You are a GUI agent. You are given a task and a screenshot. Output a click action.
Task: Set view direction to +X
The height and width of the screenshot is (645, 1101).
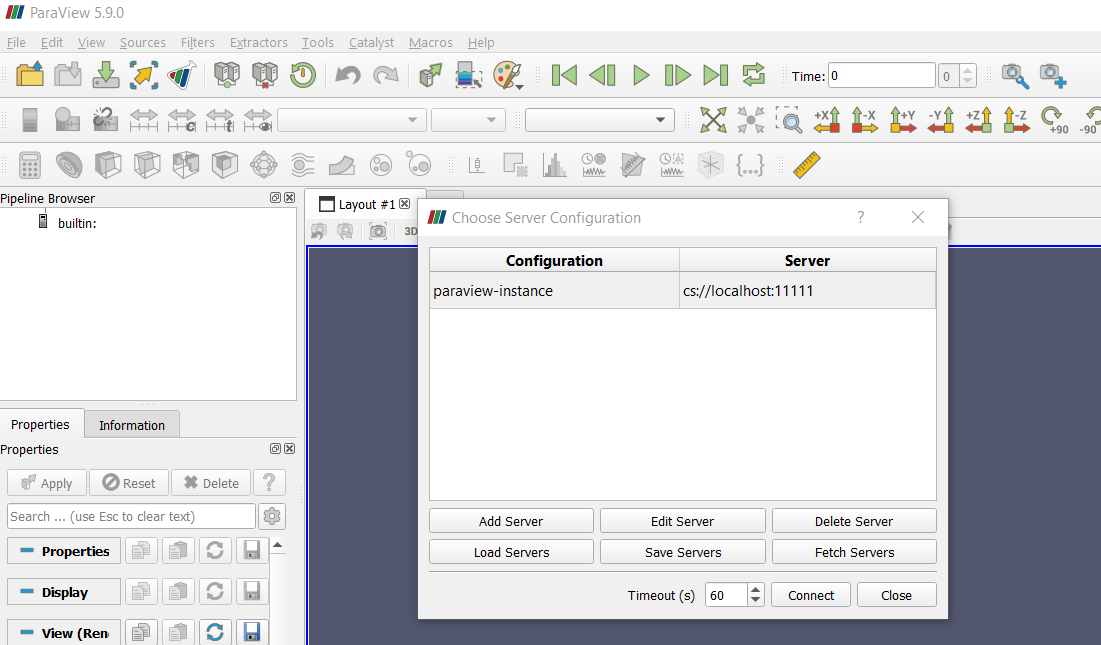click(x=826, y=120)
